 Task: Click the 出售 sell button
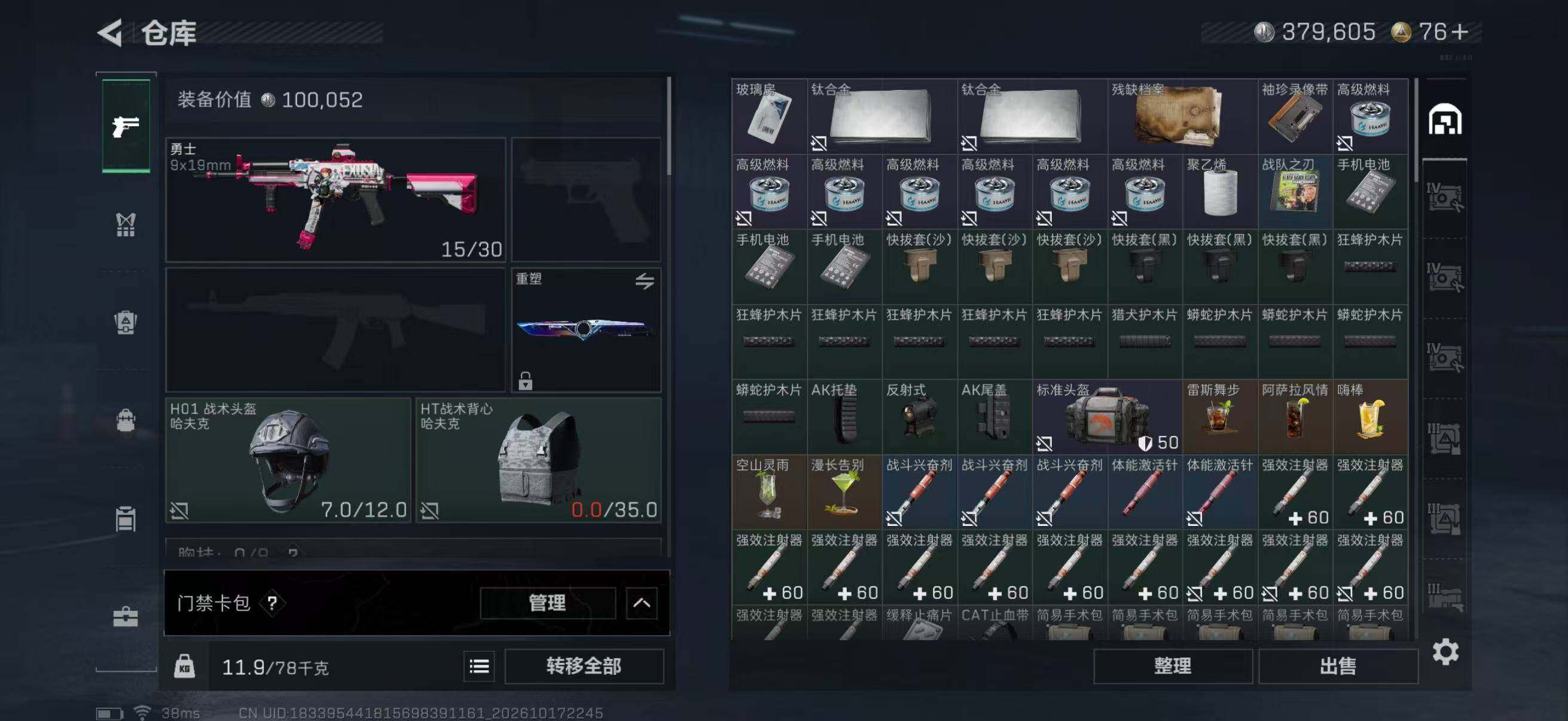tap(1338, 666)
